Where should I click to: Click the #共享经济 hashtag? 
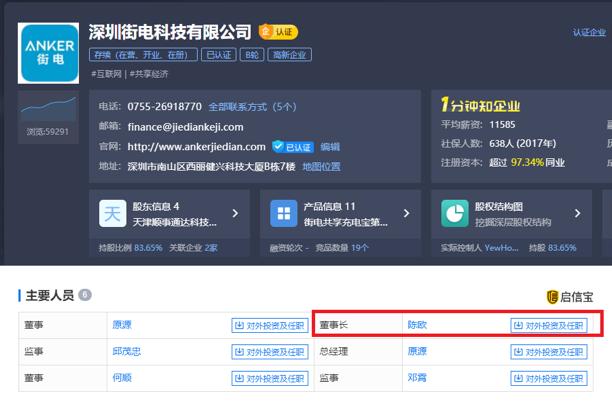[149, 74]
